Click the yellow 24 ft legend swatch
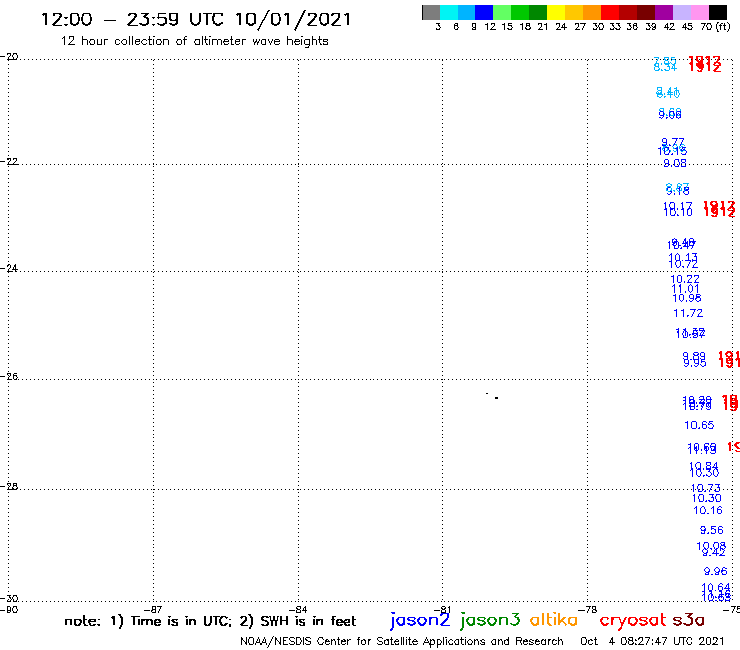 [x=556, y=12]
